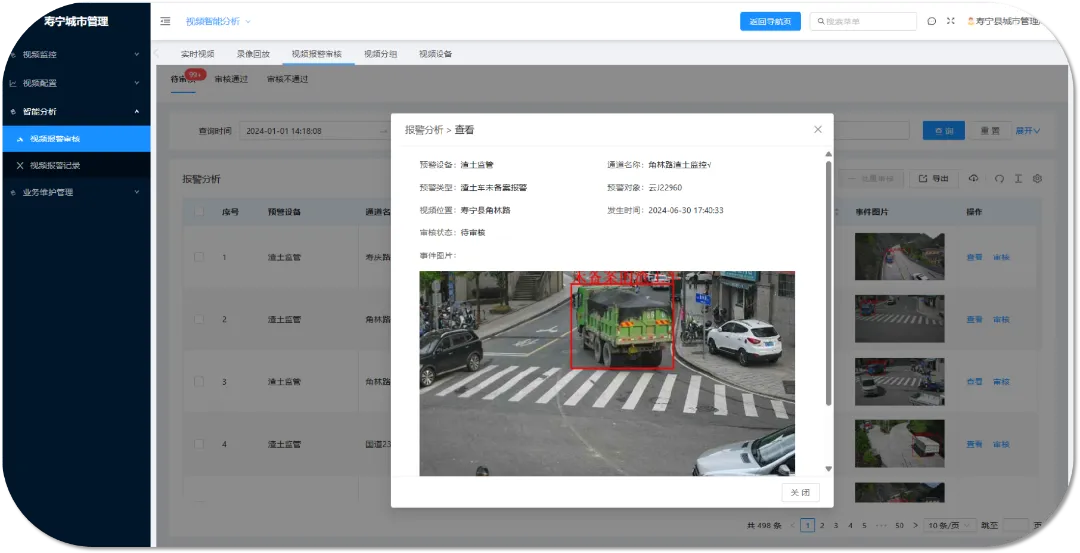Check the checkbox for row 1
1080x553 pixels.
(199, 257)
